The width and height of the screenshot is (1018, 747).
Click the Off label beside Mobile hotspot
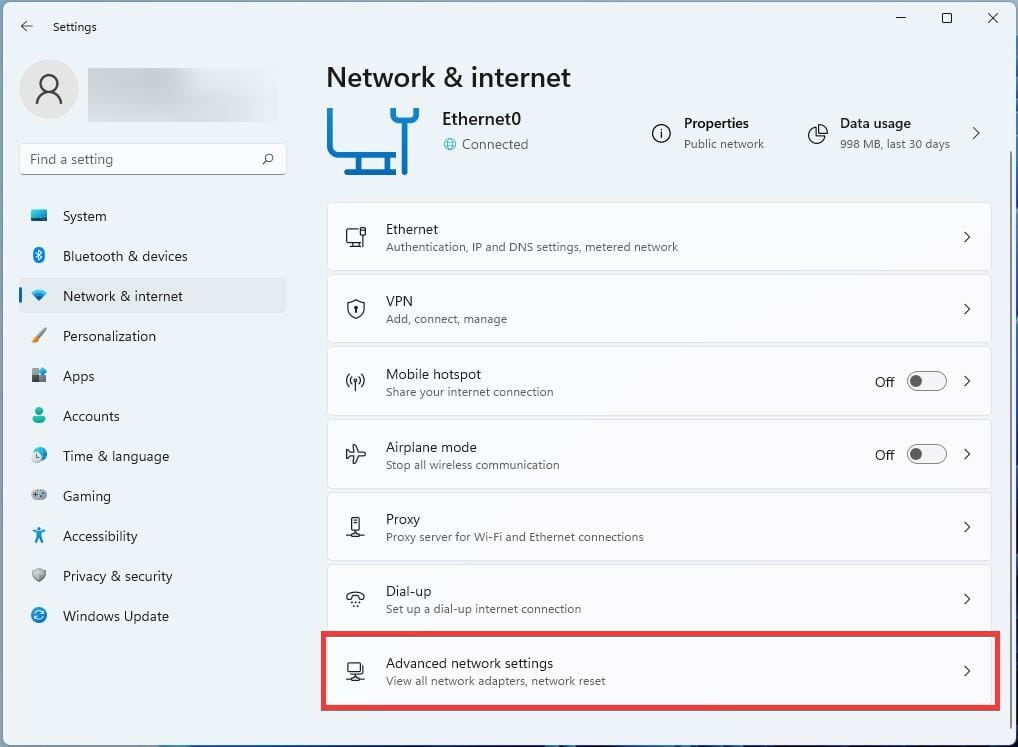click(884, 382)
